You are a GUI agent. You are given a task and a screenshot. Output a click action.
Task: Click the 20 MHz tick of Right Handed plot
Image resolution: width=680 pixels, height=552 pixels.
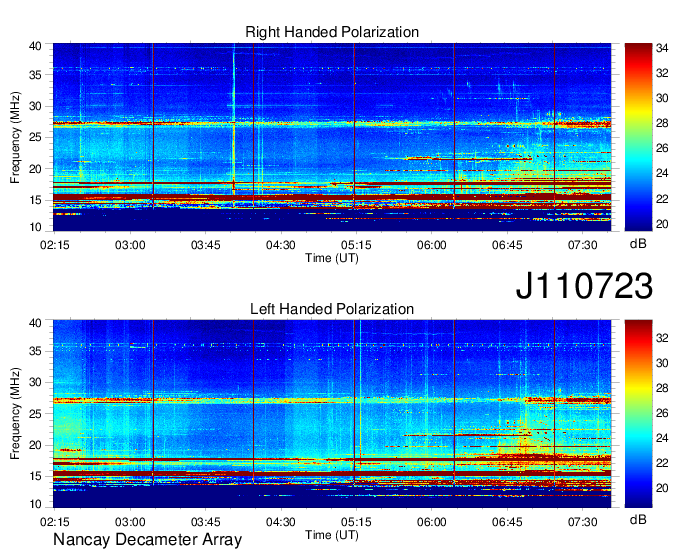coord(35,169)
